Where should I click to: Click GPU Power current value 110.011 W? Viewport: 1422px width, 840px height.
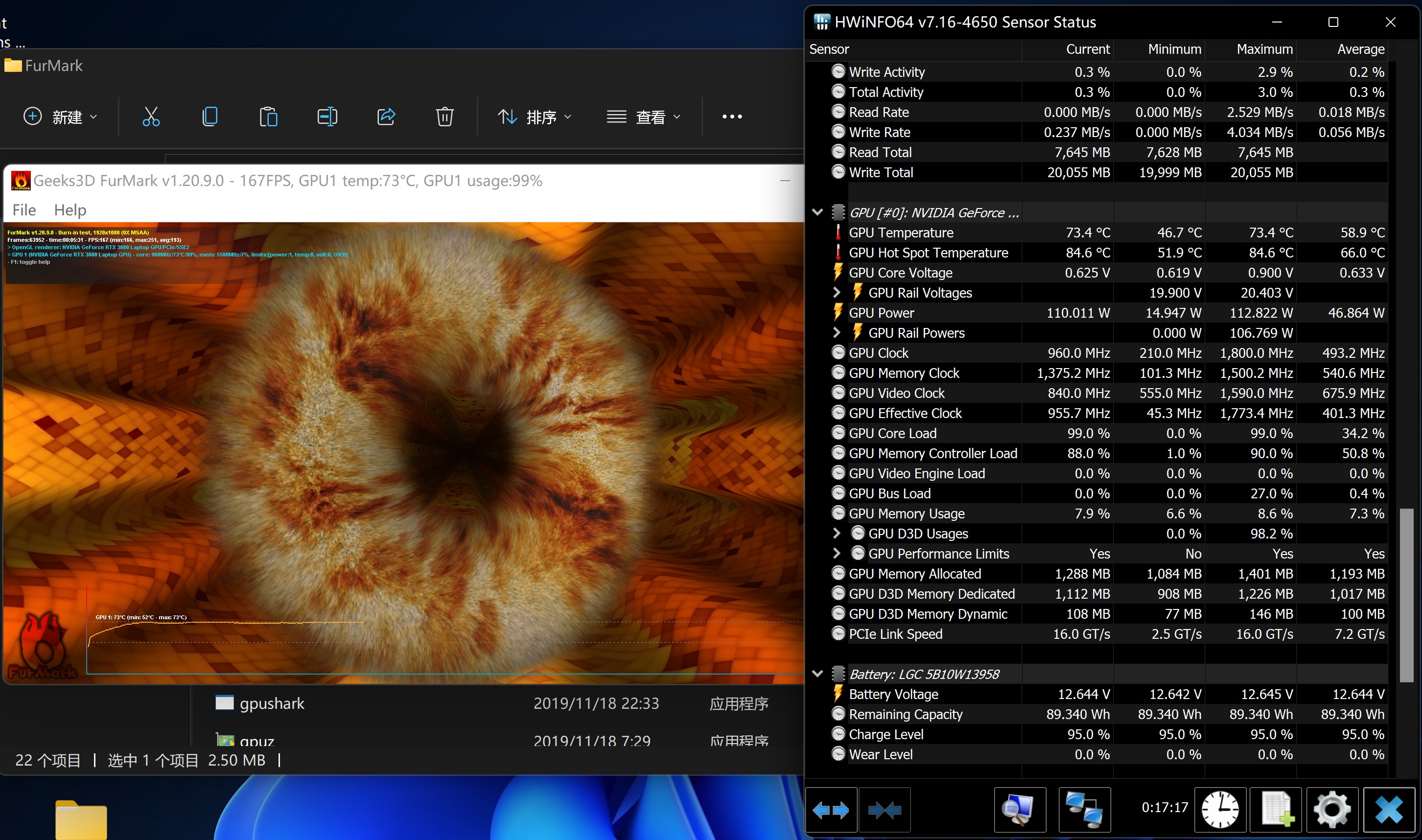pos(1077,312)
